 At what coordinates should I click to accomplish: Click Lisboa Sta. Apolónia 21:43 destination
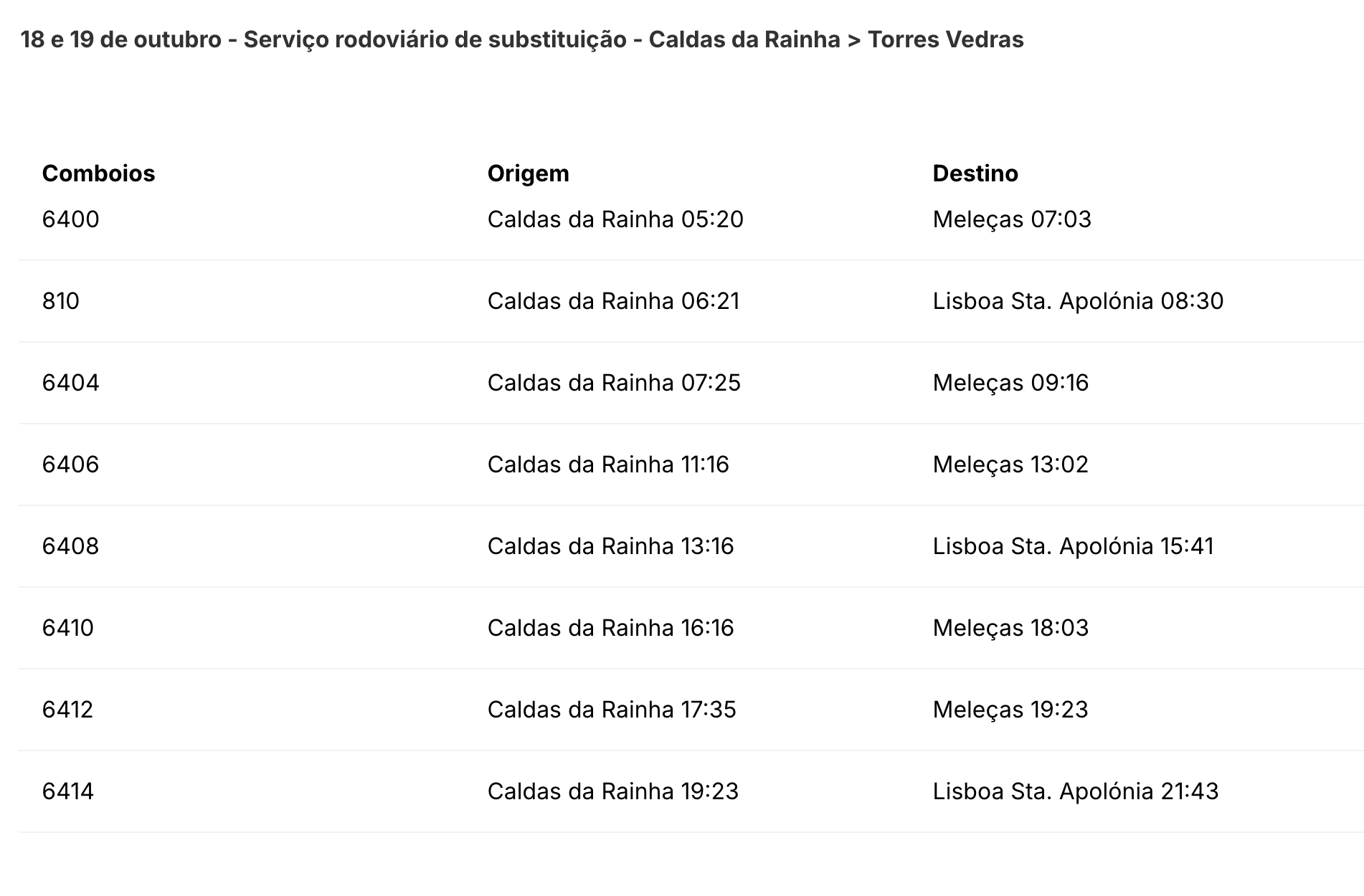pos(1075,791)
